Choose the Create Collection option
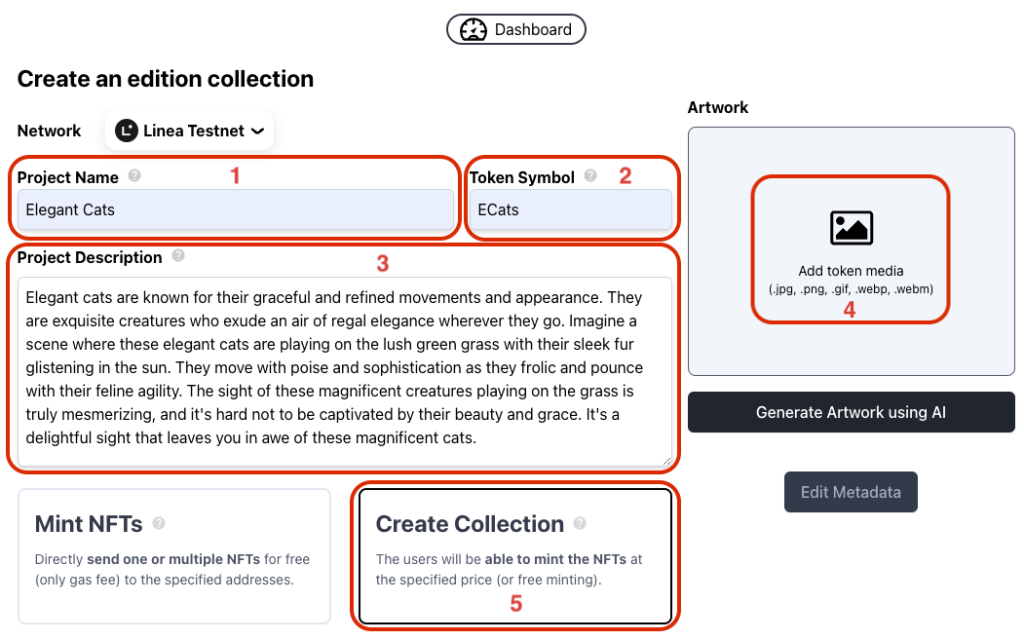The height and width of the screenshot is (641, 1024). point(516,555)
